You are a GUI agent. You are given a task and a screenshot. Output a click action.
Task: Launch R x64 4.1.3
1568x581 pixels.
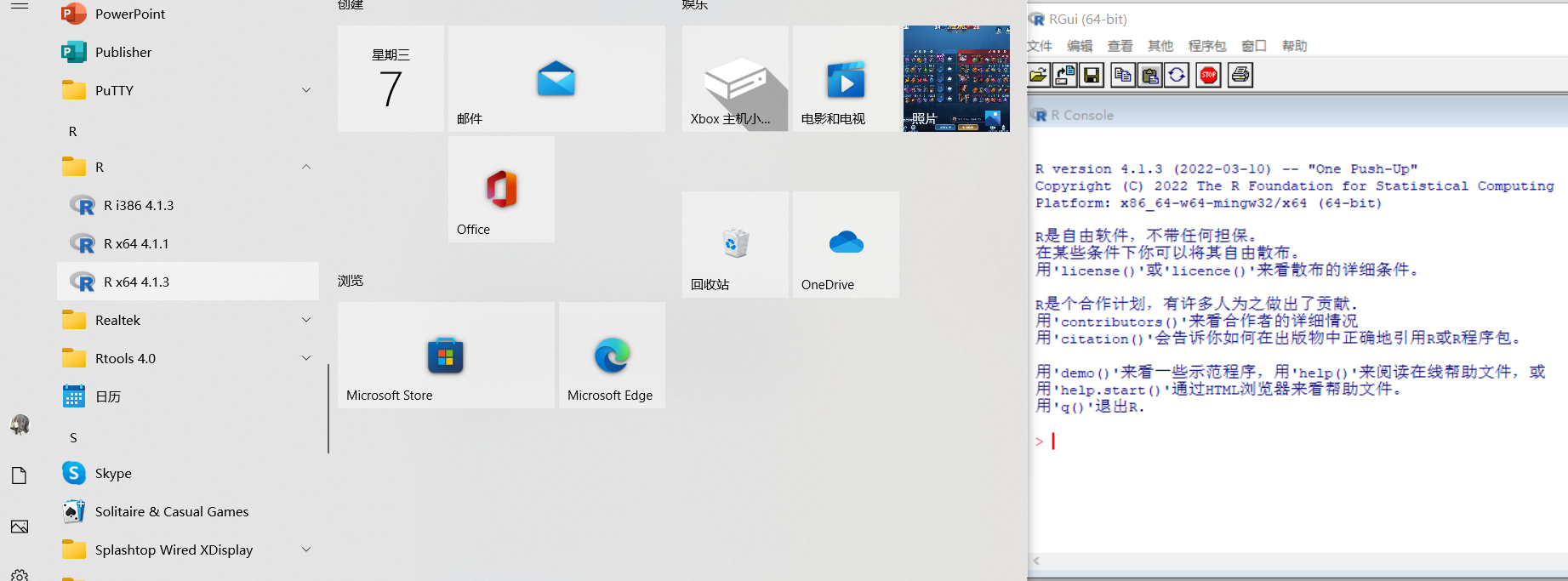pos(188,282)
